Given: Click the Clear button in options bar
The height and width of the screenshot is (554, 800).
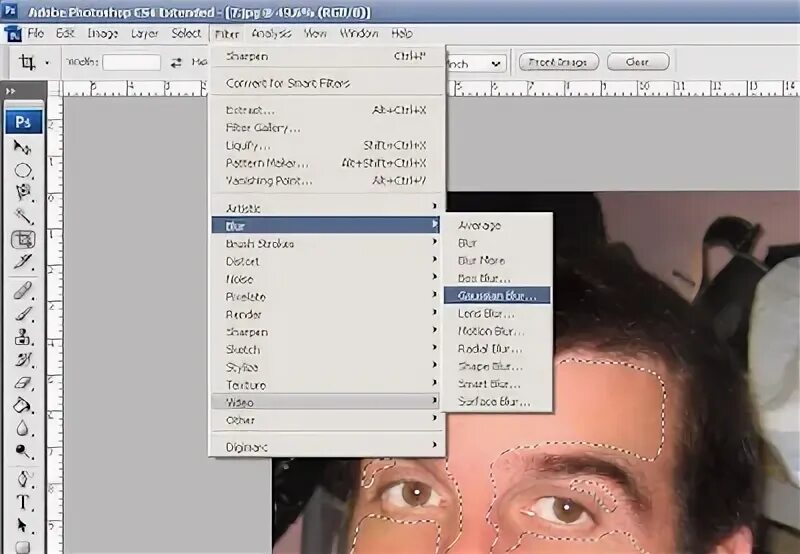Looking at the screenshot, I should (x=638, y=62).
